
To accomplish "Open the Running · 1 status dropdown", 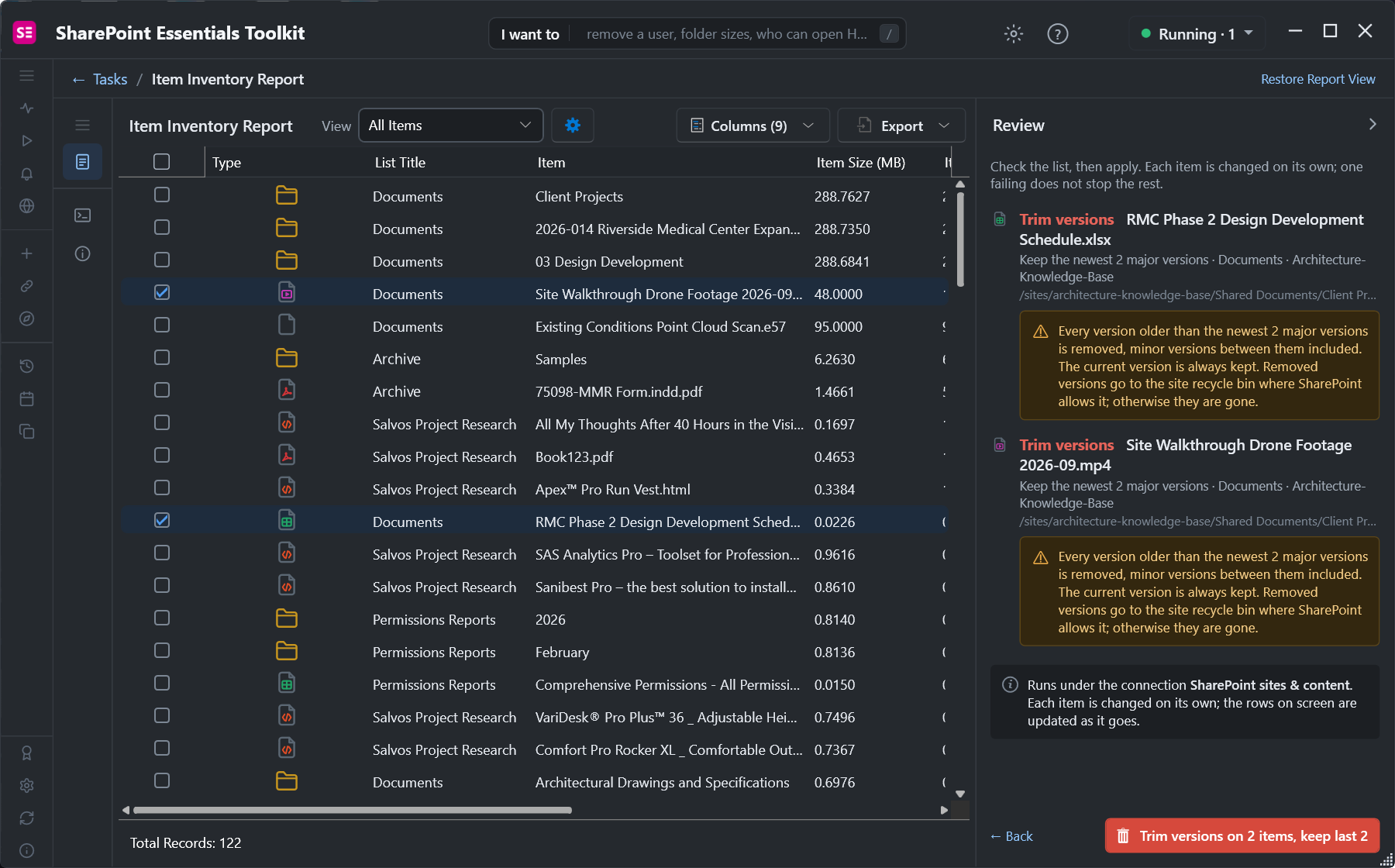I will (1197, 33).
